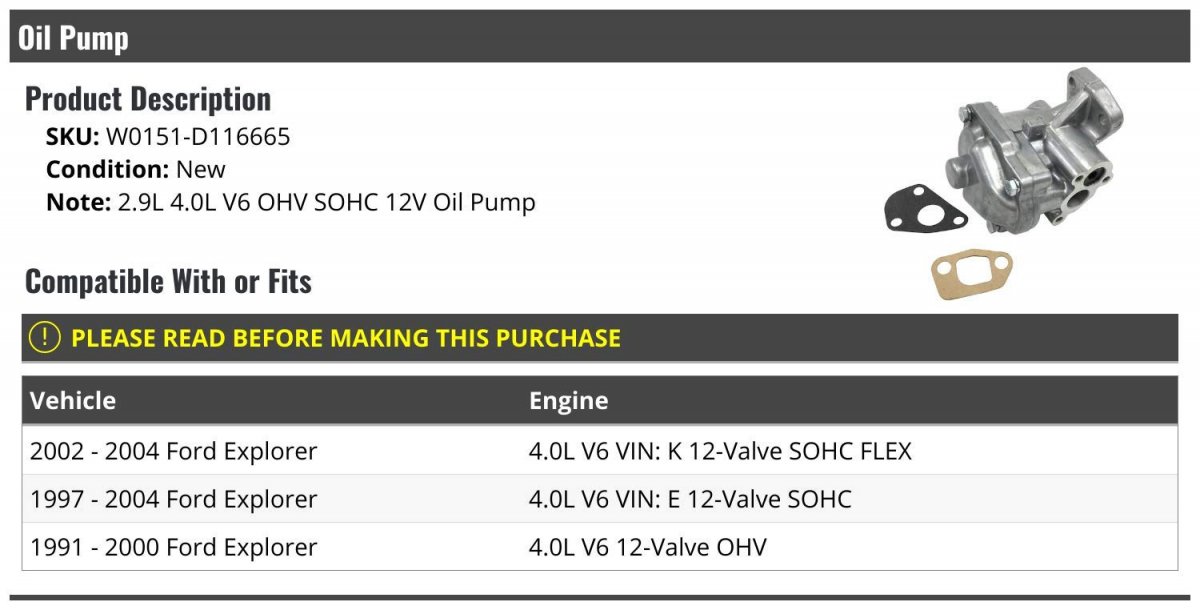Select the Oil Pump title header
Screen dimensions: 1200x610
(73, 38)
